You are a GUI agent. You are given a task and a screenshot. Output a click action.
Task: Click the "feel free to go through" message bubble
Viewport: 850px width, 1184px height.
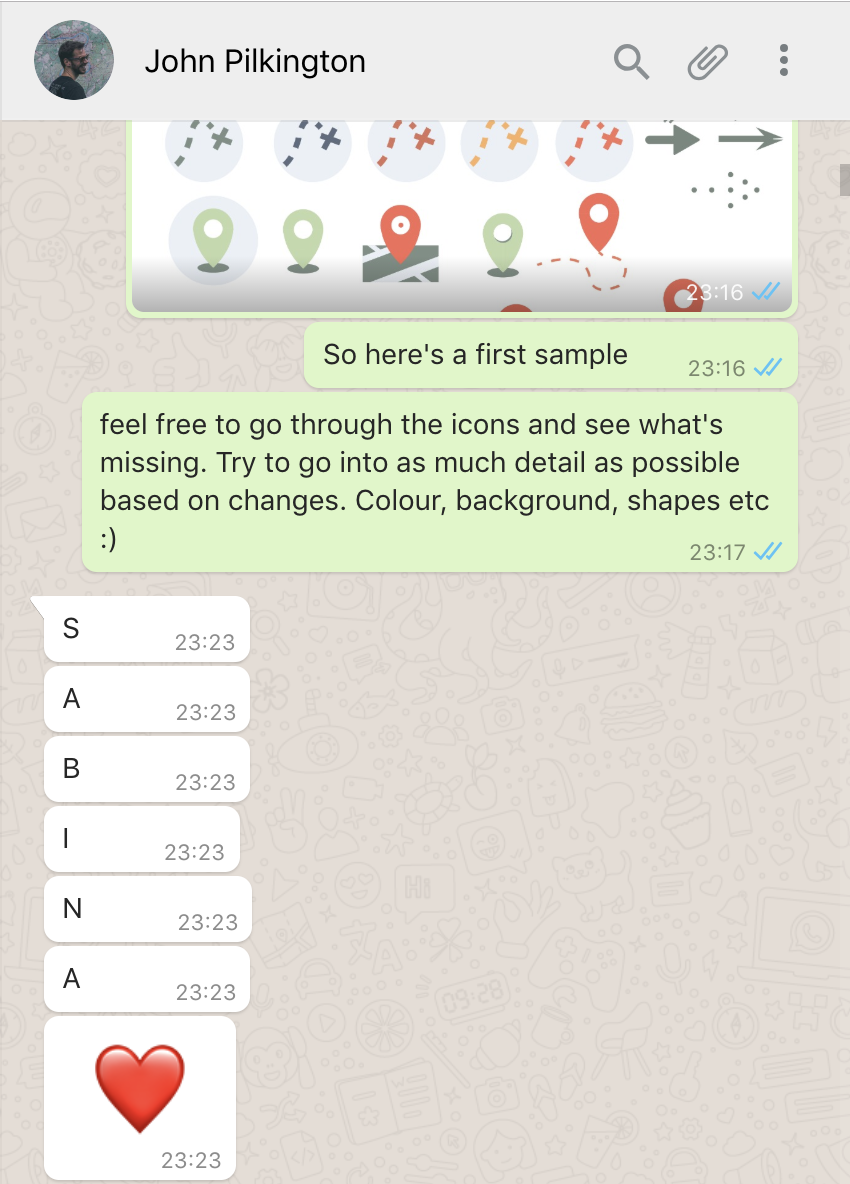[439, 482]
